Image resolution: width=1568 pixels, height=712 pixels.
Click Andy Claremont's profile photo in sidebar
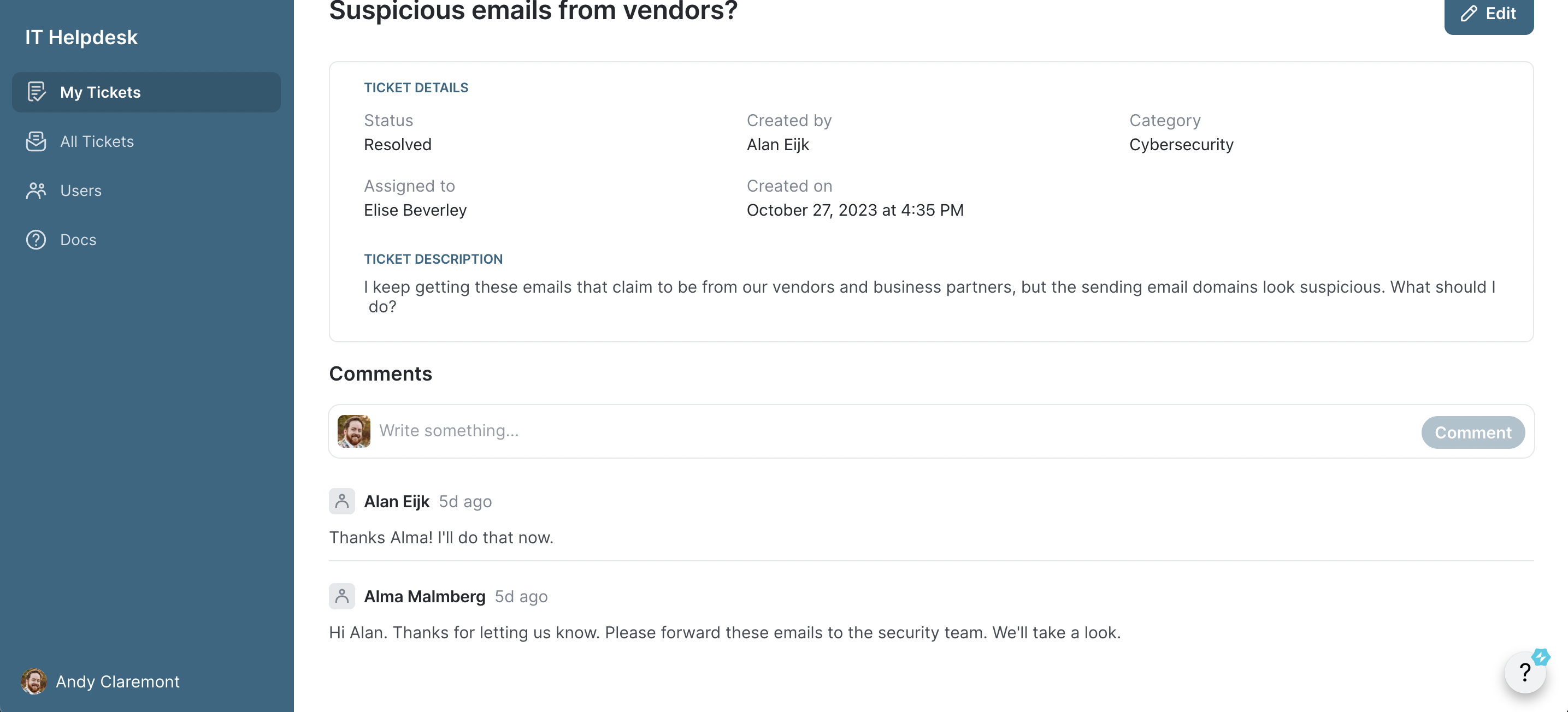pyautogui.click(x=33, y=681)
